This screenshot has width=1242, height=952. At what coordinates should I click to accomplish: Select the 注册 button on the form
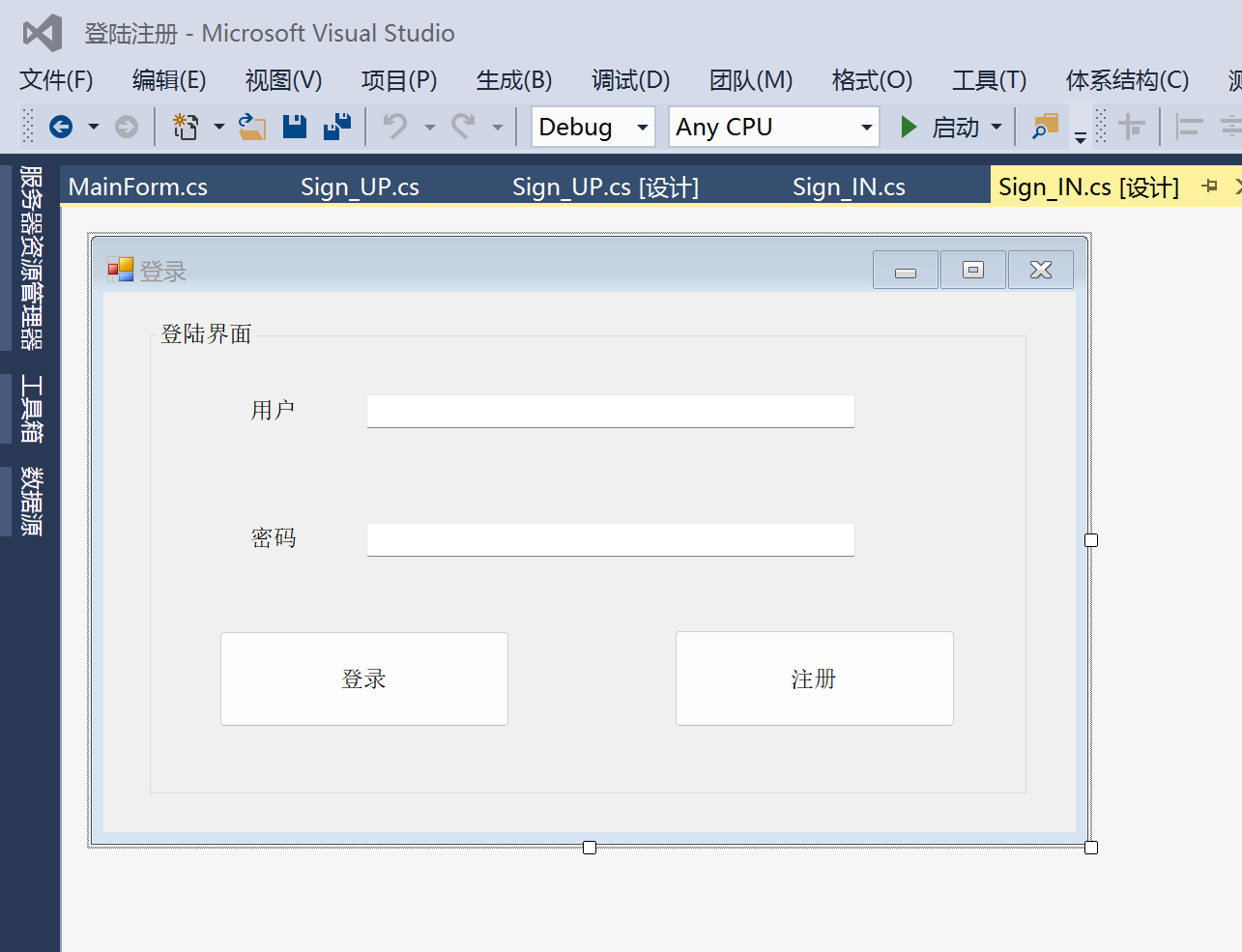[x=815, y=678]
